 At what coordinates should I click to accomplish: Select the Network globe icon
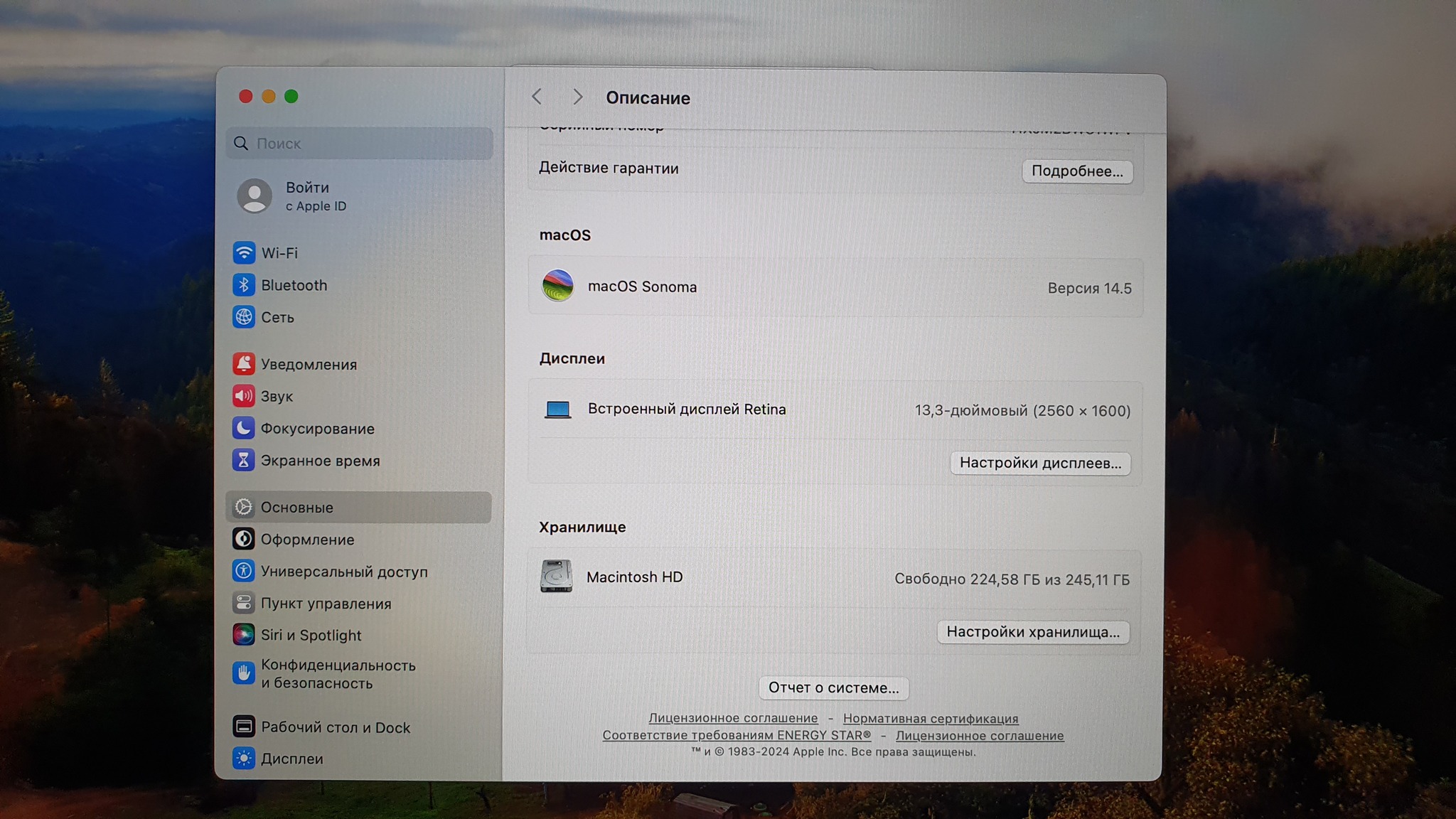tap(244, 317)
